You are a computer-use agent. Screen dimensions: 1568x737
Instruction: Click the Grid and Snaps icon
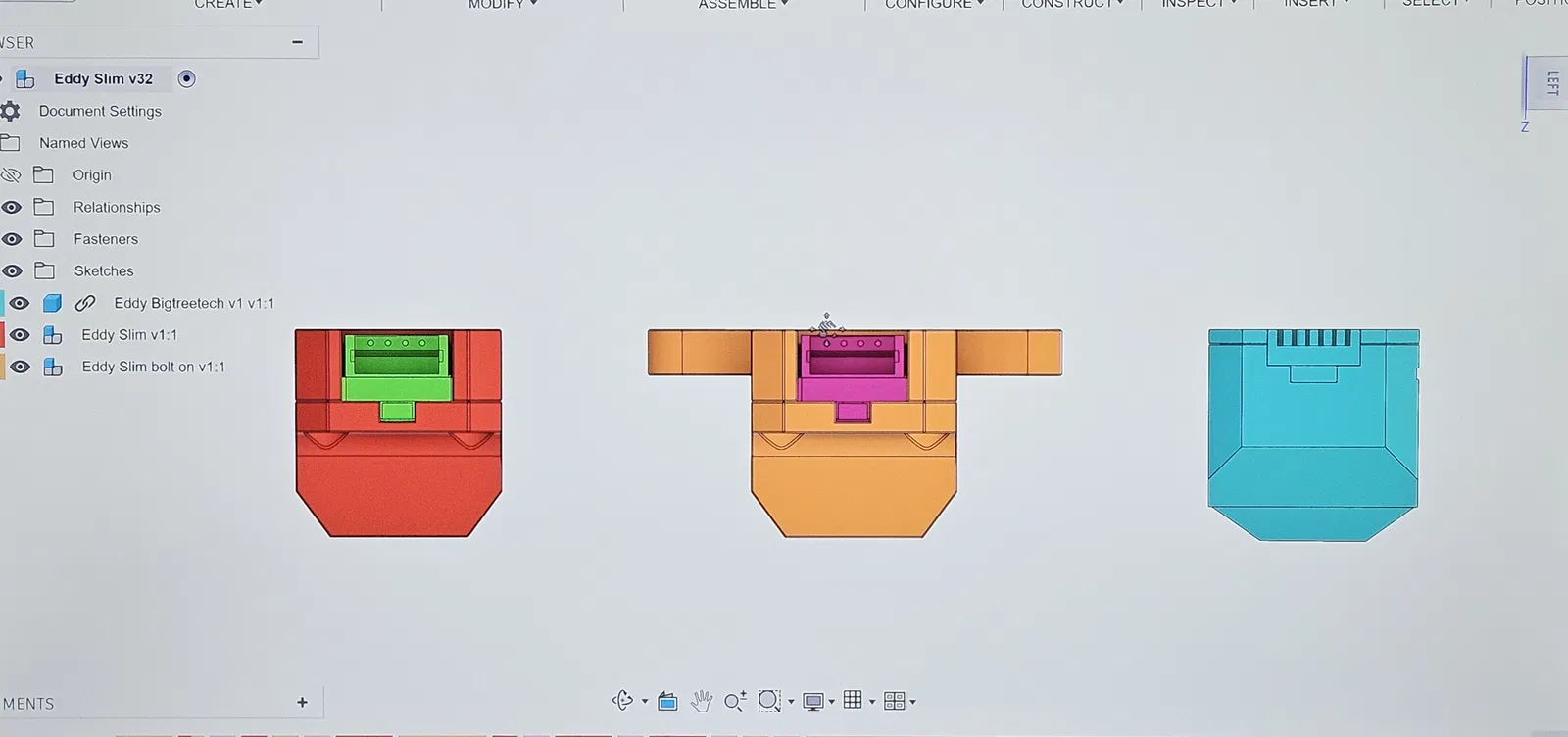click(x=853, y=700)
